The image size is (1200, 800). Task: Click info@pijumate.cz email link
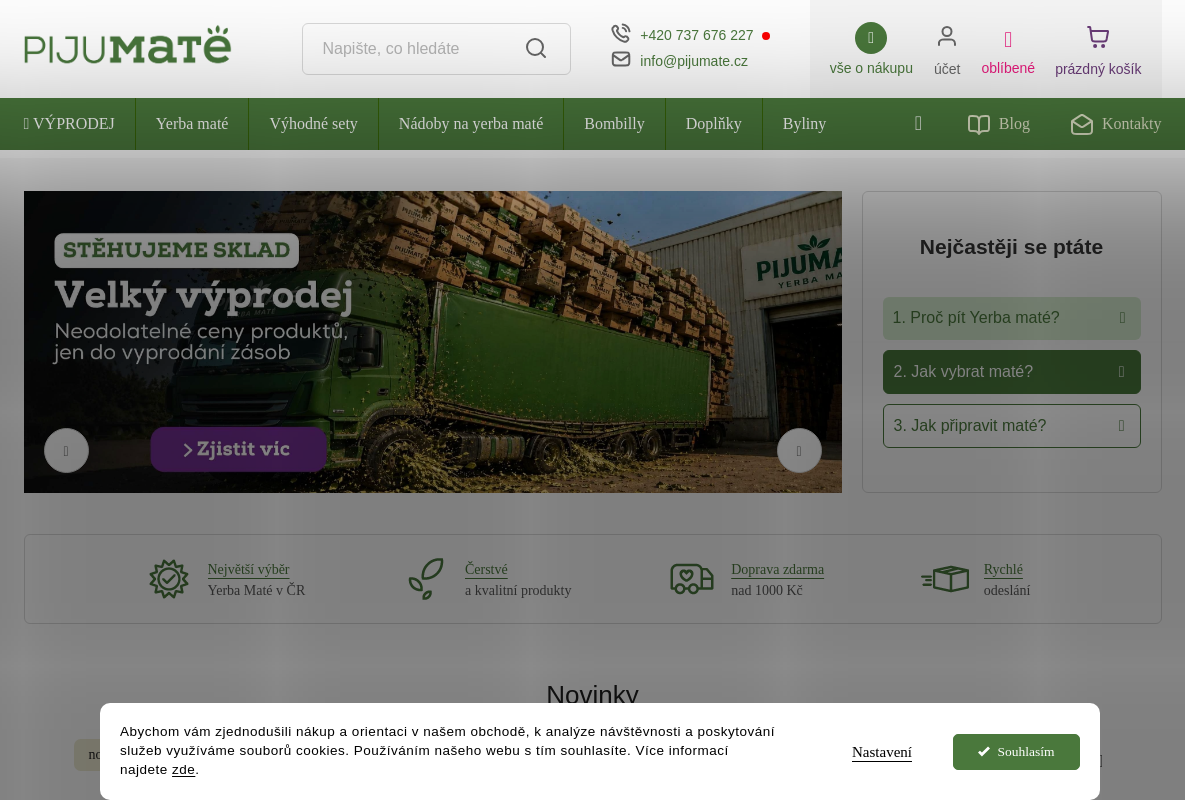click(x=694, y=61)
